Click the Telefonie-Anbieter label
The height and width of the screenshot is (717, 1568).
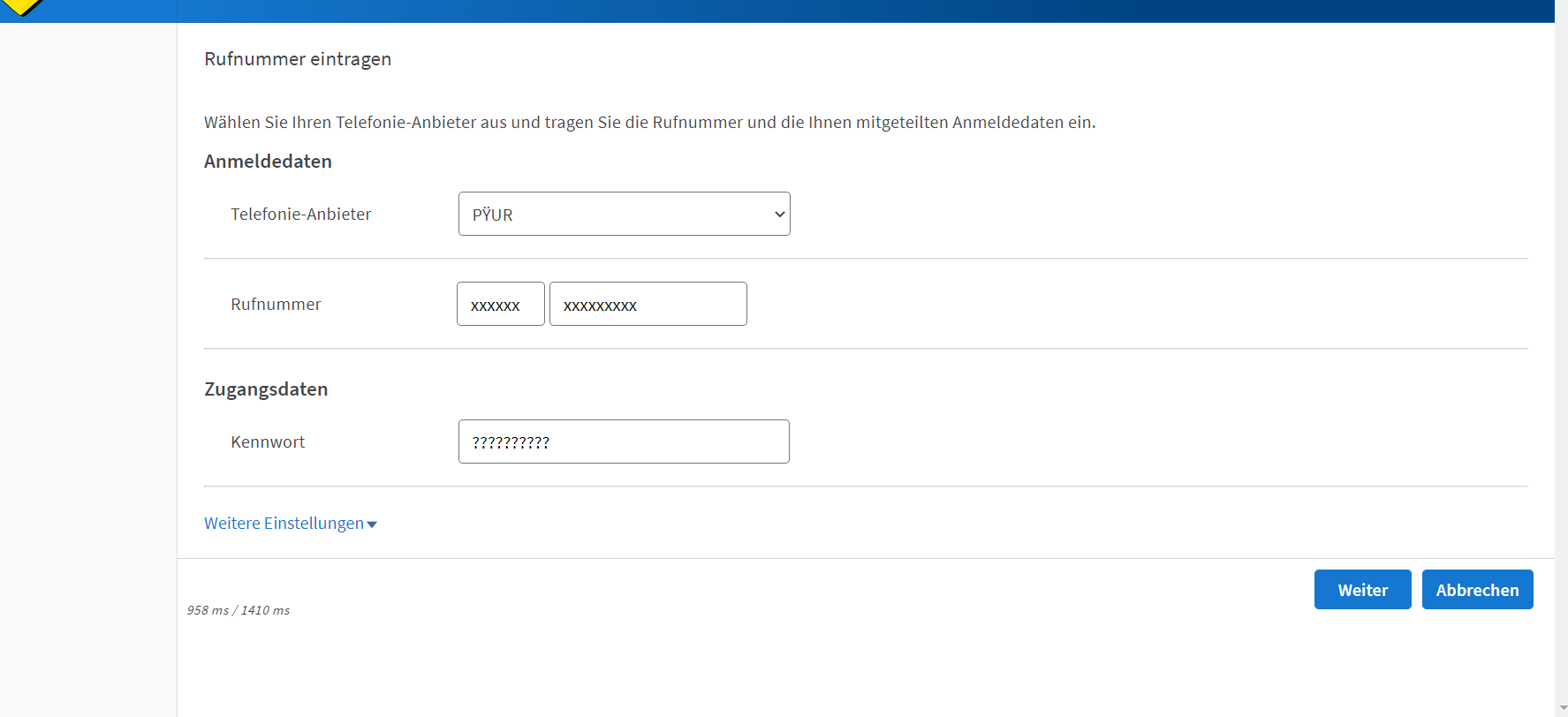click(300, 215)
